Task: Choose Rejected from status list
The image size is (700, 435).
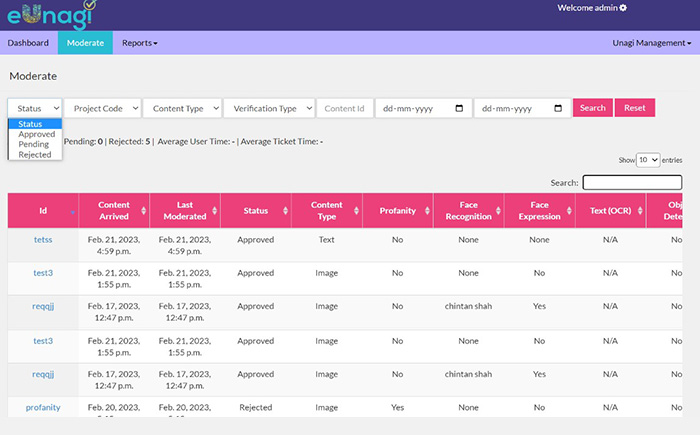Action: click(x=35, y=155)
